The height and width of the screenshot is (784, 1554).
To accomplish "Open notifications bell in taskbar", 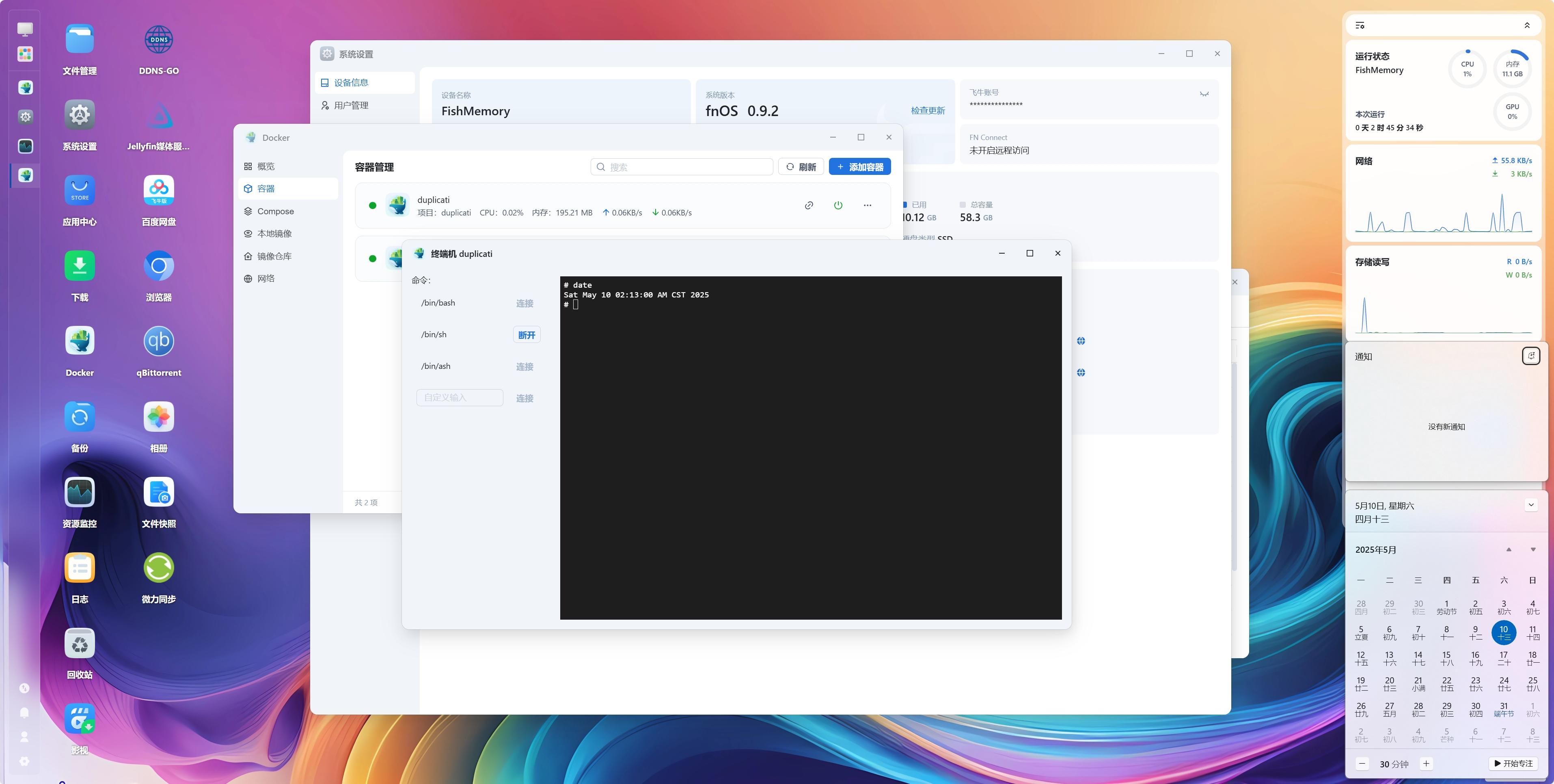I will tap(25, 712).
